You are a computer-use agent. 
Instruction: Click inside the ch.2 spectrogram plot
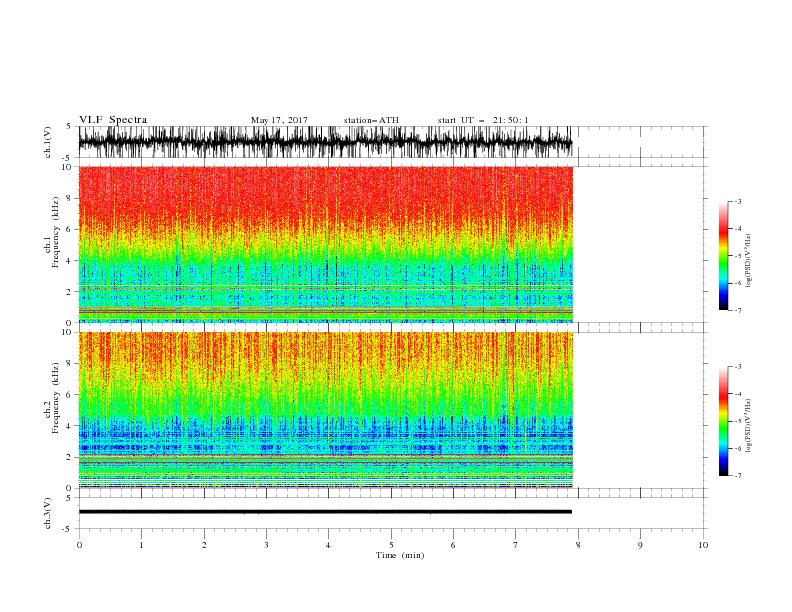pos(325,410)
